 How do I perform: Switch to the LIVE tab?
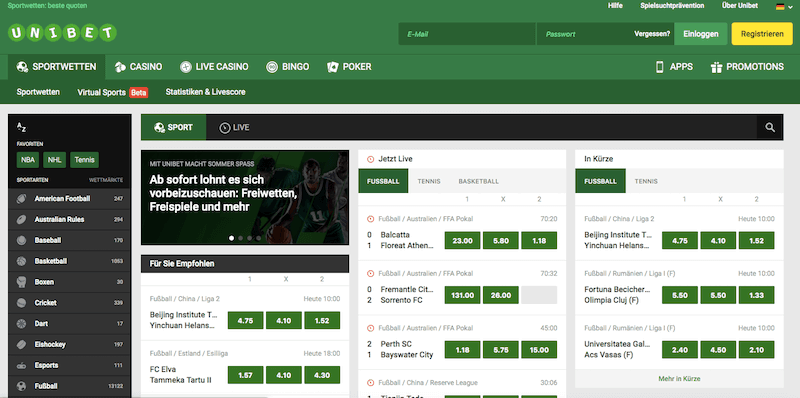pyautogui.click(x=234, y=128)
